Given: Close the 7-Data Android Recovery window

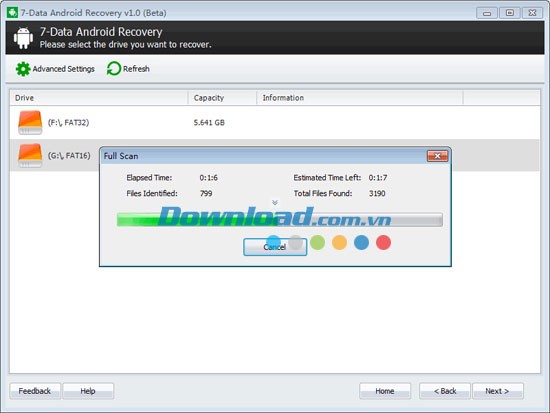Looking at the screenshot, I should tap(532, 13).
